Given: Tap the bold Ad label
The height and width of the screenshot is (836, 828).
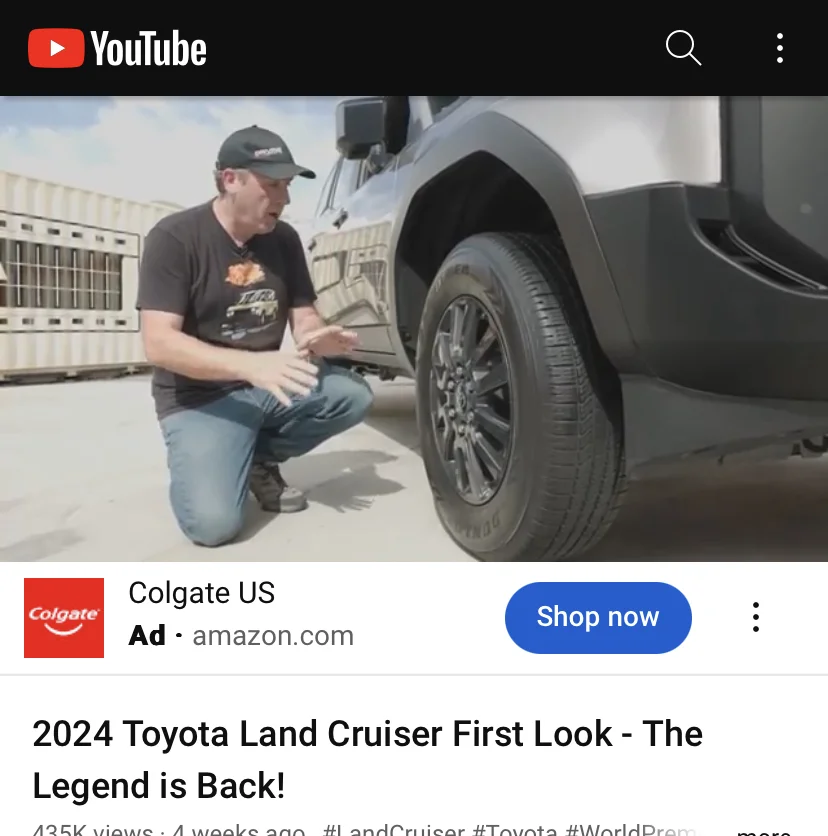Looking at the screenshot, I should point(147,636).
